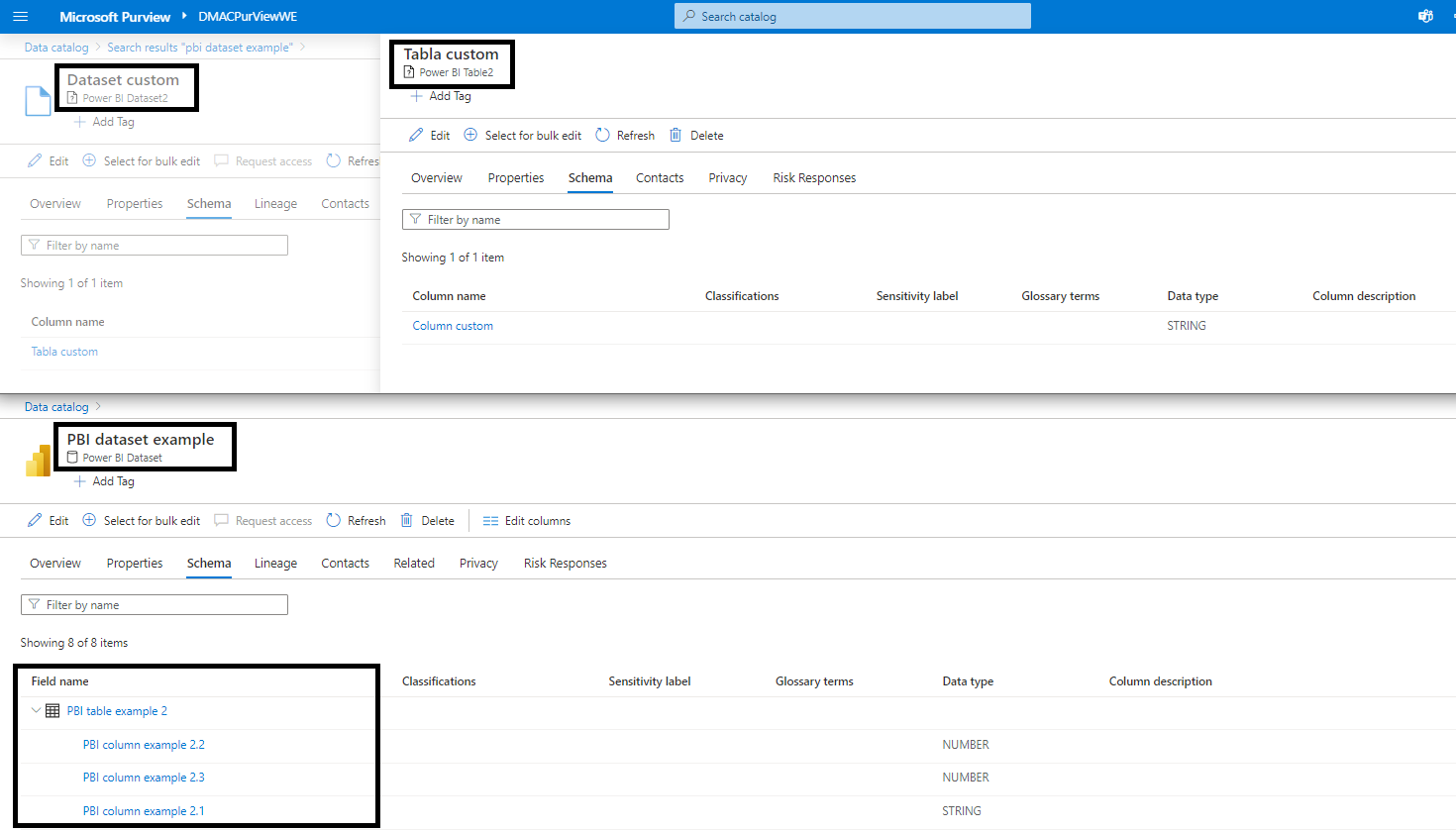The width and height of the screenshot is (1456, 833).
Task: Refresh the Tabla custom asset
Action: tap(625, 136)
